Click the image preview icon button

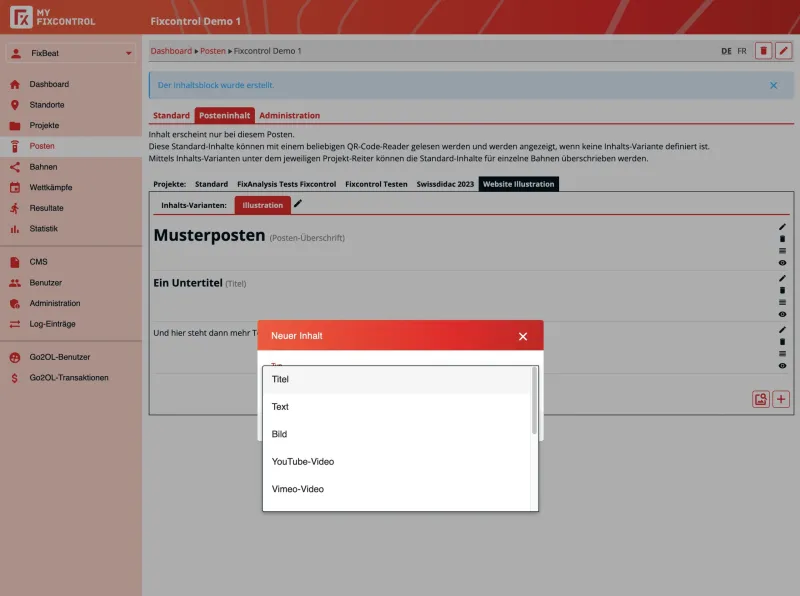pos(761,399)
